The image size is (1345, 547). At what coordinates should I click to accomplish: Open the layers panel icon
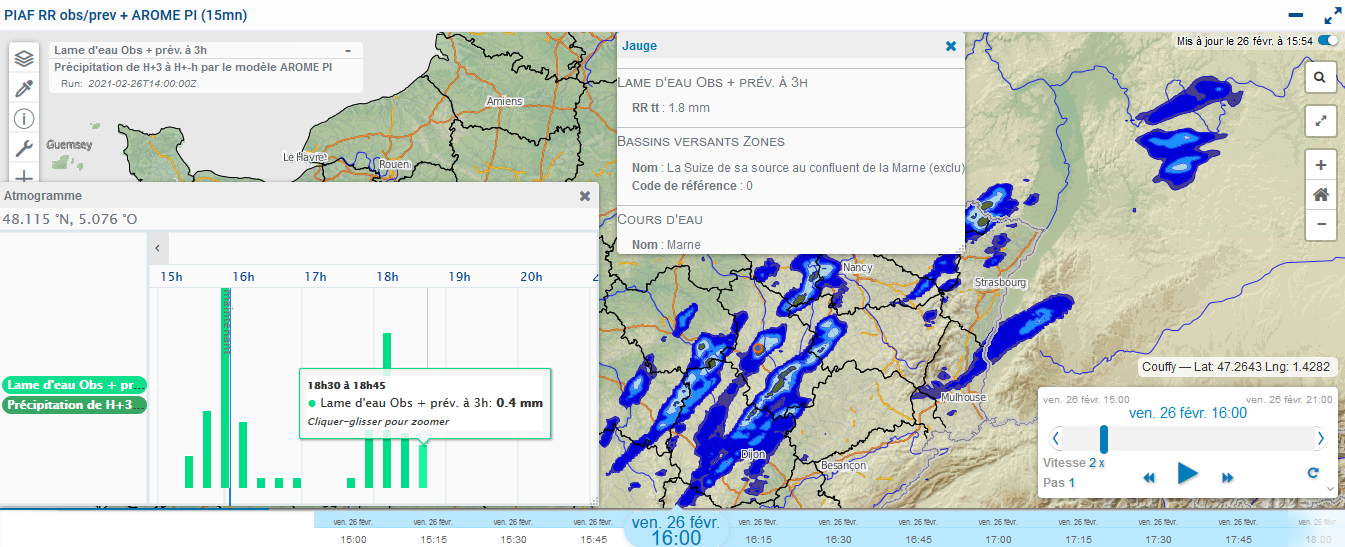point(25,58)
